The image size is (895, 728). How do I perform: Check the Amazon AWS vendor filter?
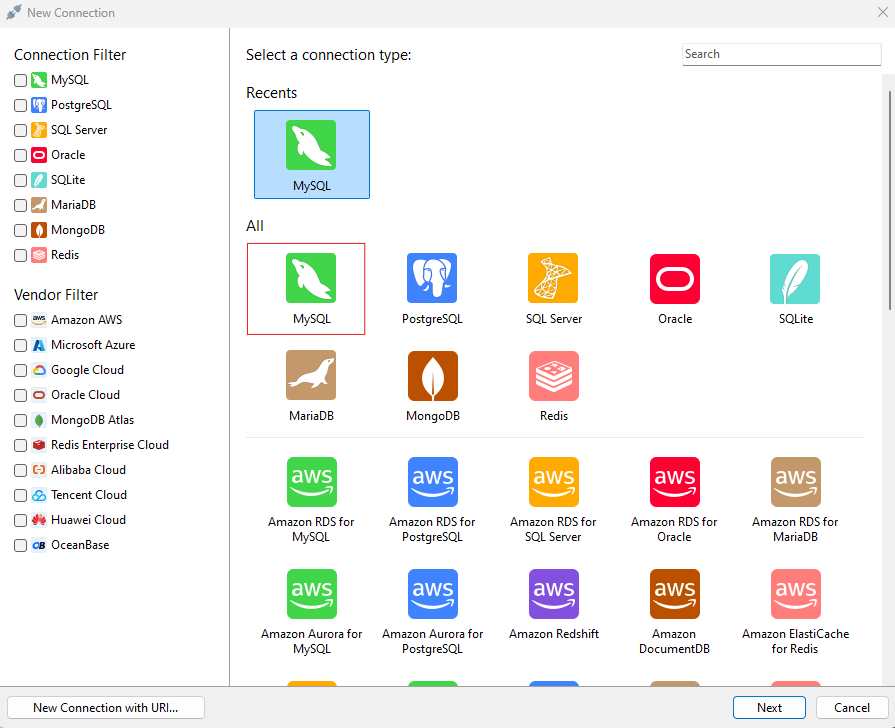21,320
